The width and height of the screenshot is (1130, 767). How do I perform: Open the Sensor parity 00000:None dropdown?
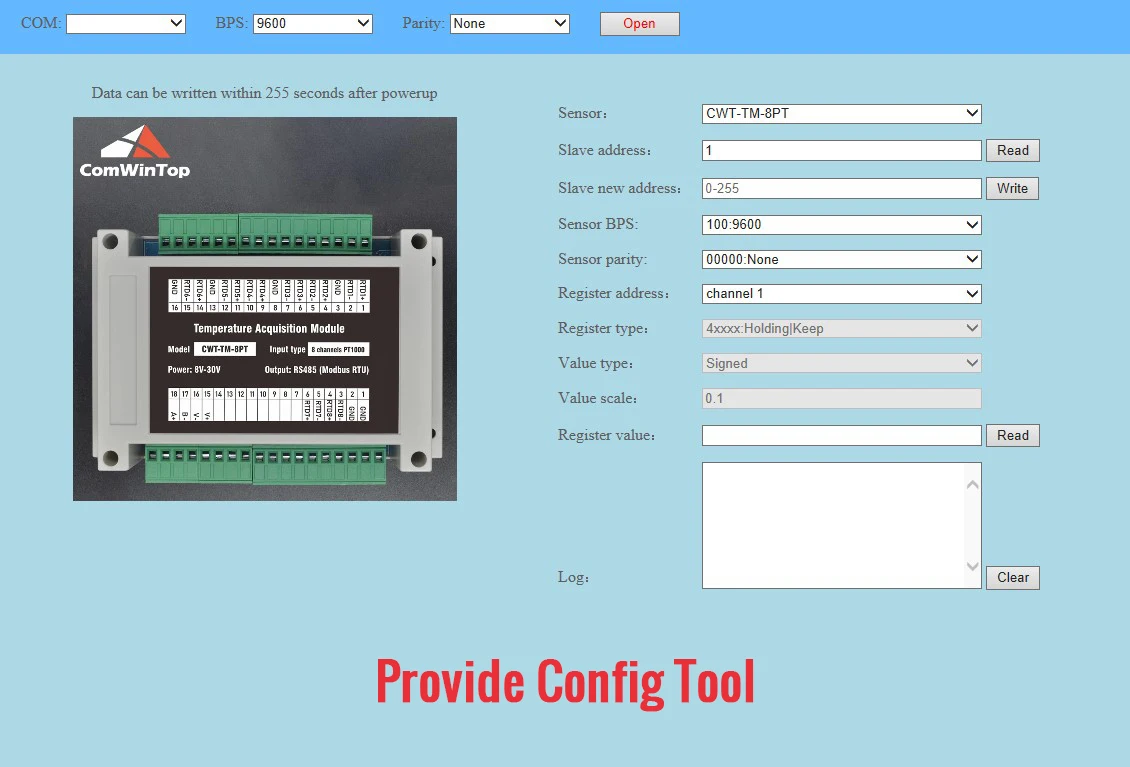coord(842,260)
